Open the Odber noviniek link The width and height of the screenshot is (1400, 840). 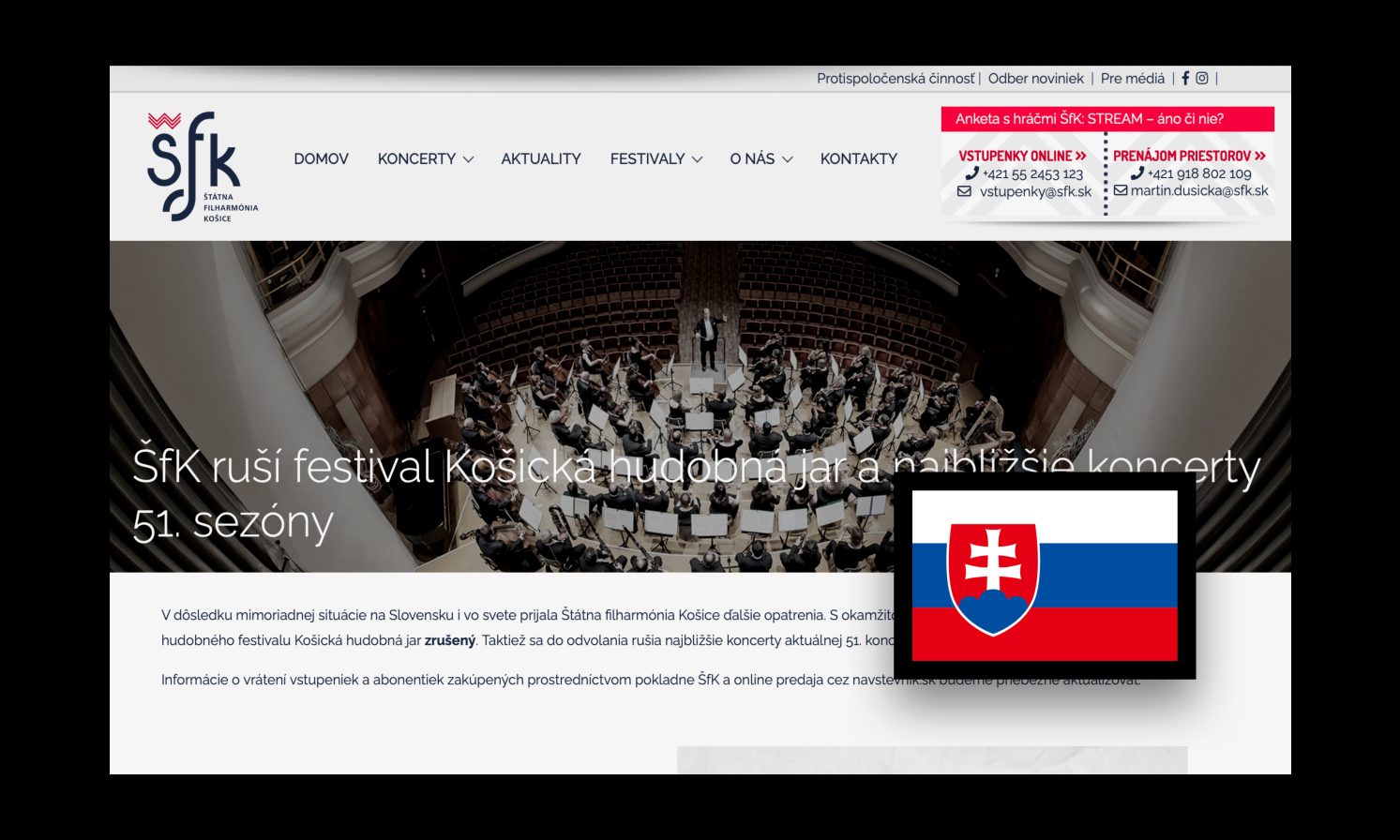[x=1035, y=79]
